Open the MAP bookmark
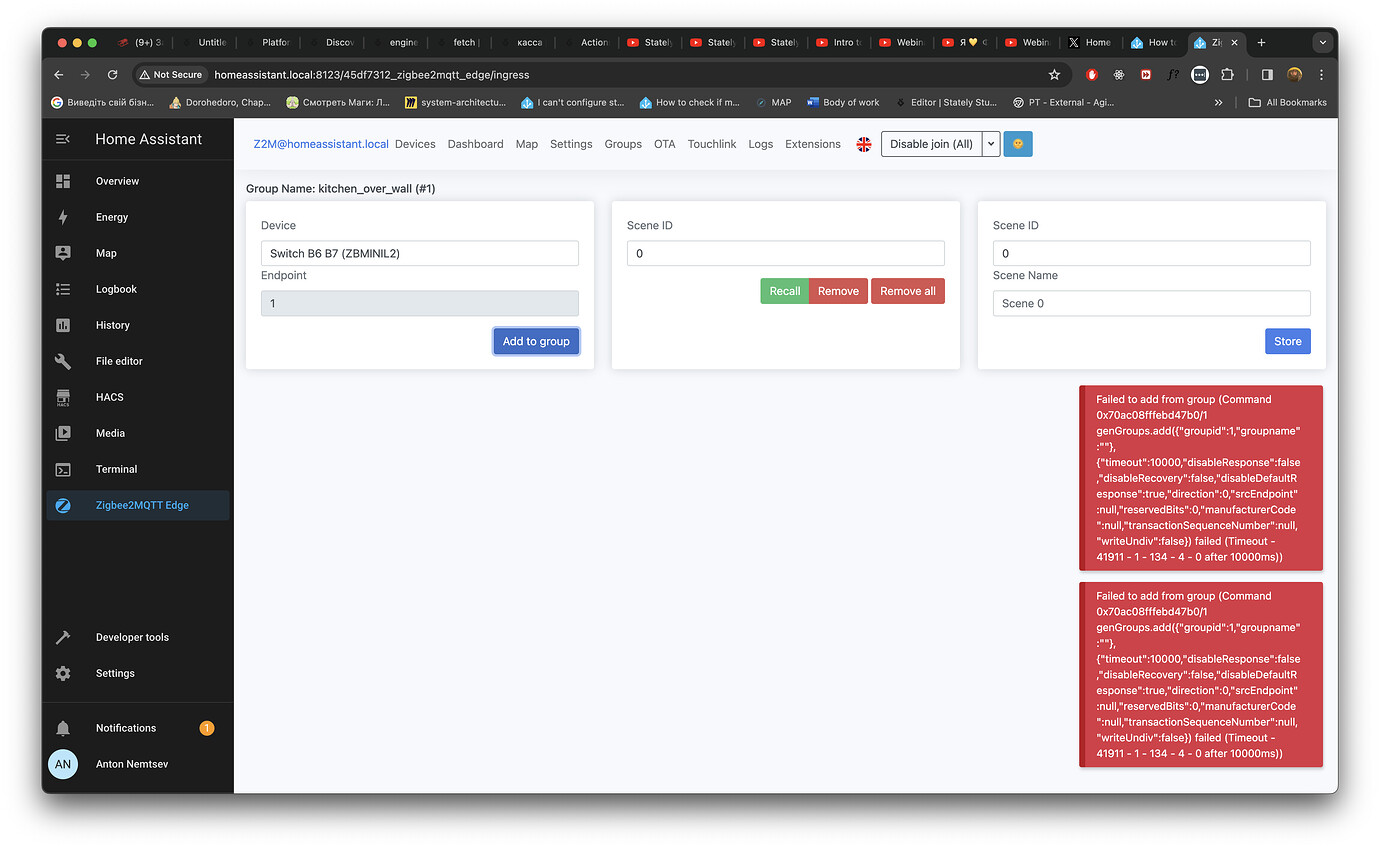This screenshot has width=1380, height=848. point(773,102)
